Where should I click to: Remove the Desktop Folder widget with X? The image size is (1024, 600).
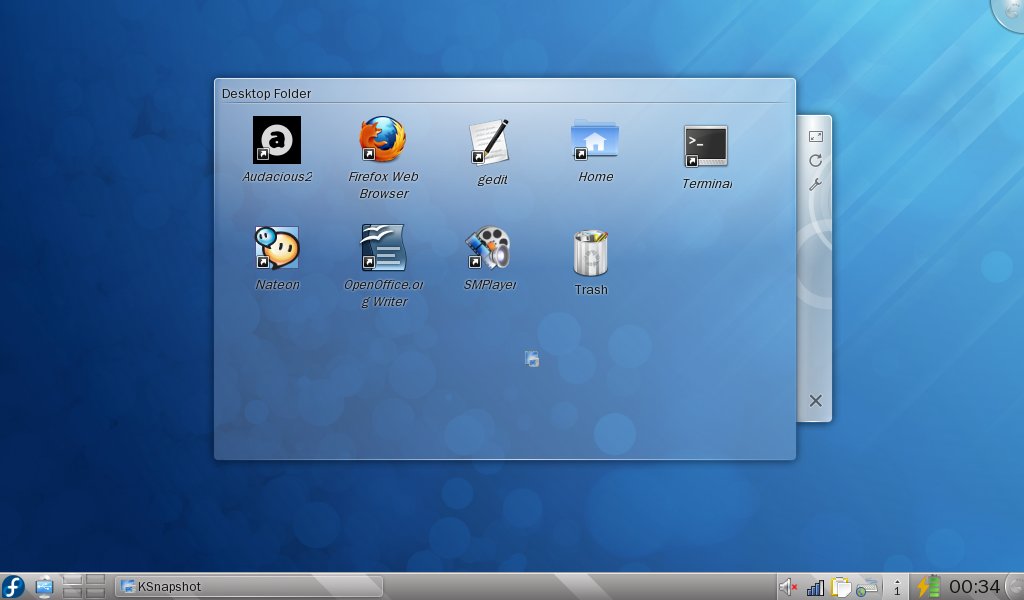click(816, 401)
